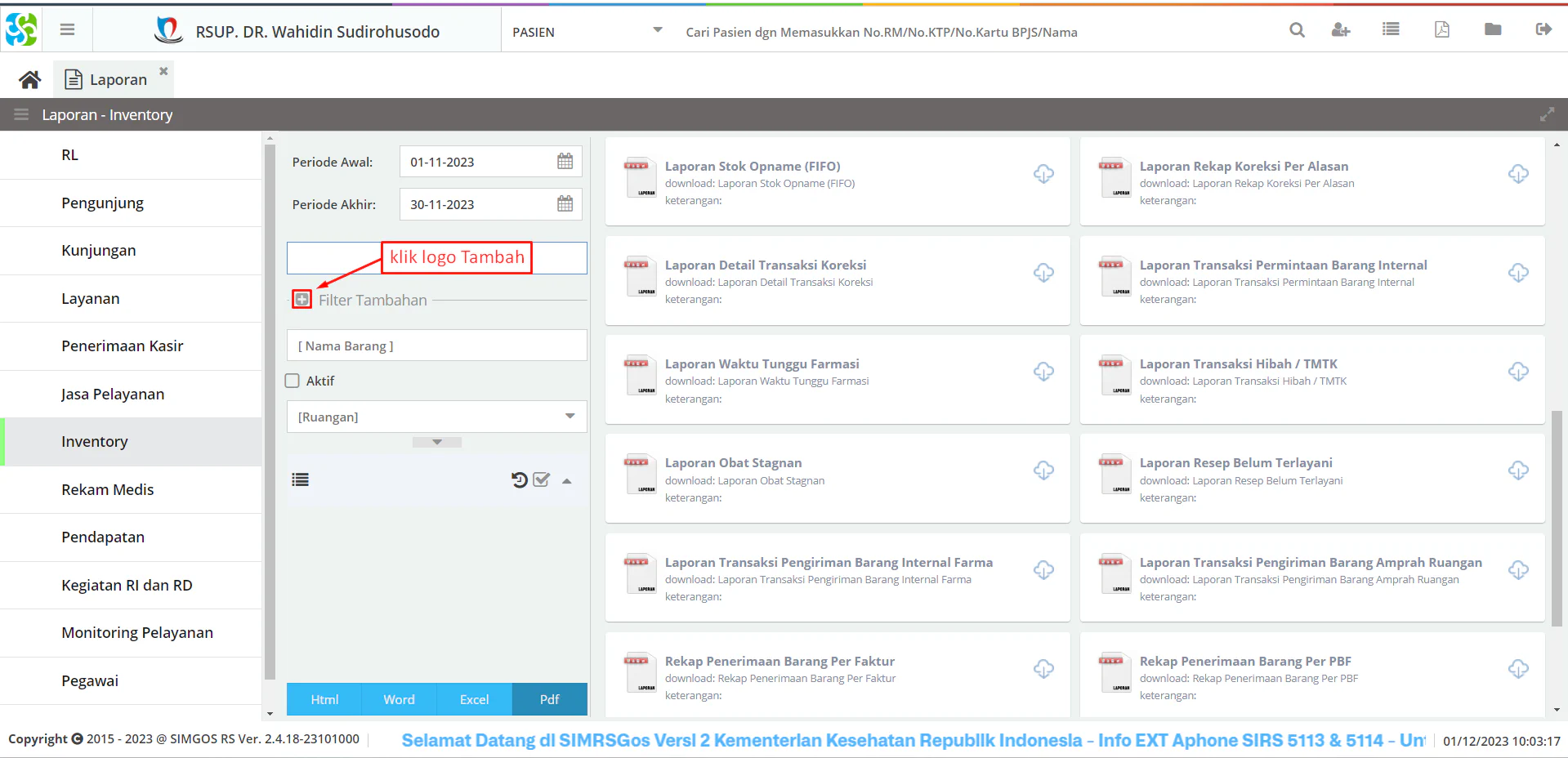The image size is (1568, 758).
Task: Click panel menu icon beside Laporan - Inventory
Action: click(x=21, y=114)
